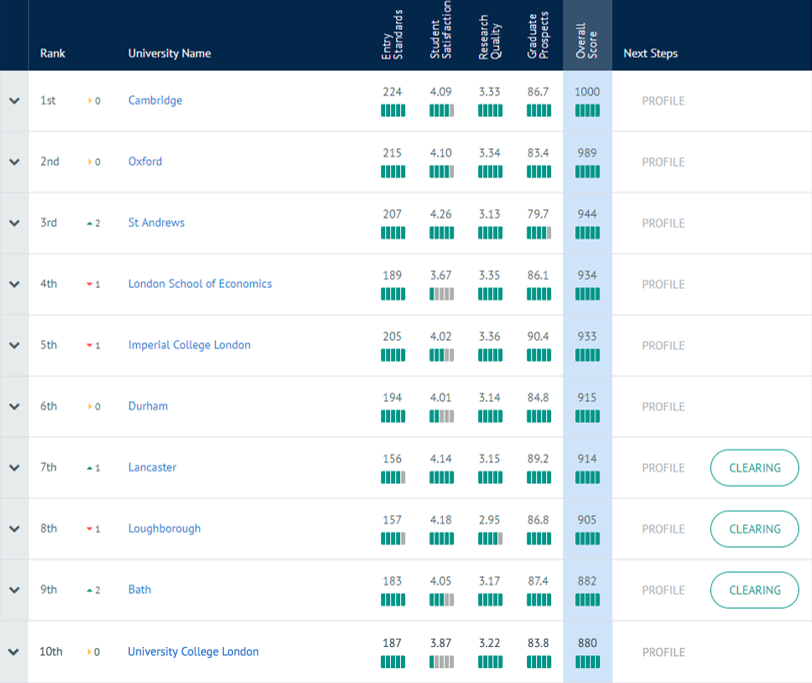Click Loughborough research quality bar under 2.95
812x683 pixels.
[490, 538]
